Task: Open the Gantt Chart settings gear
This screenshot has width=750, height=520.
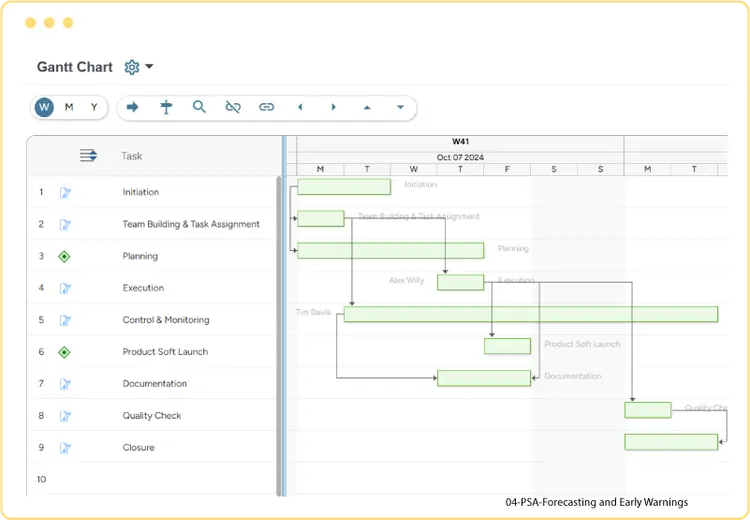Action: (x=132, y=67)
